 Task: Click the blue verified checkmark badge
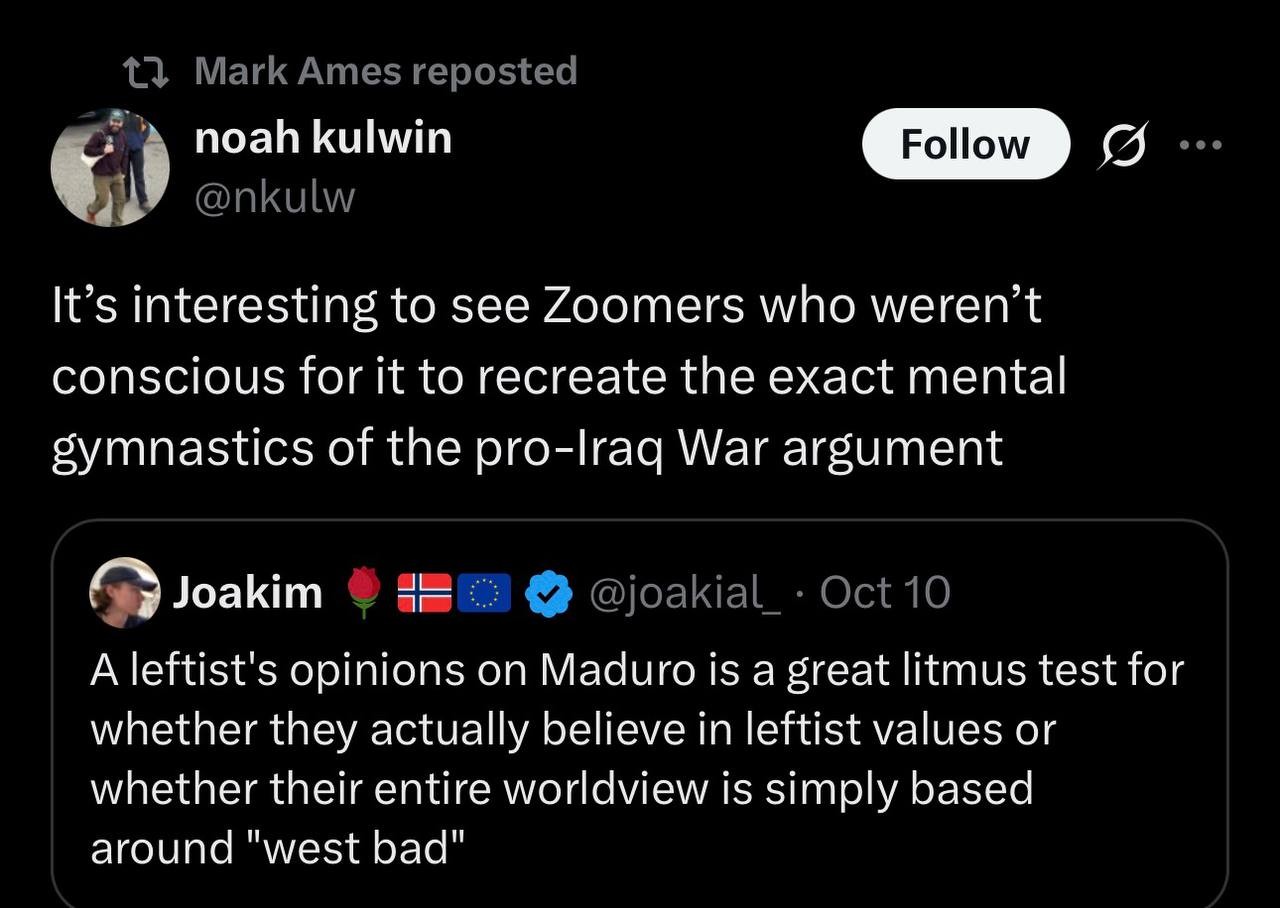point(548,593)
